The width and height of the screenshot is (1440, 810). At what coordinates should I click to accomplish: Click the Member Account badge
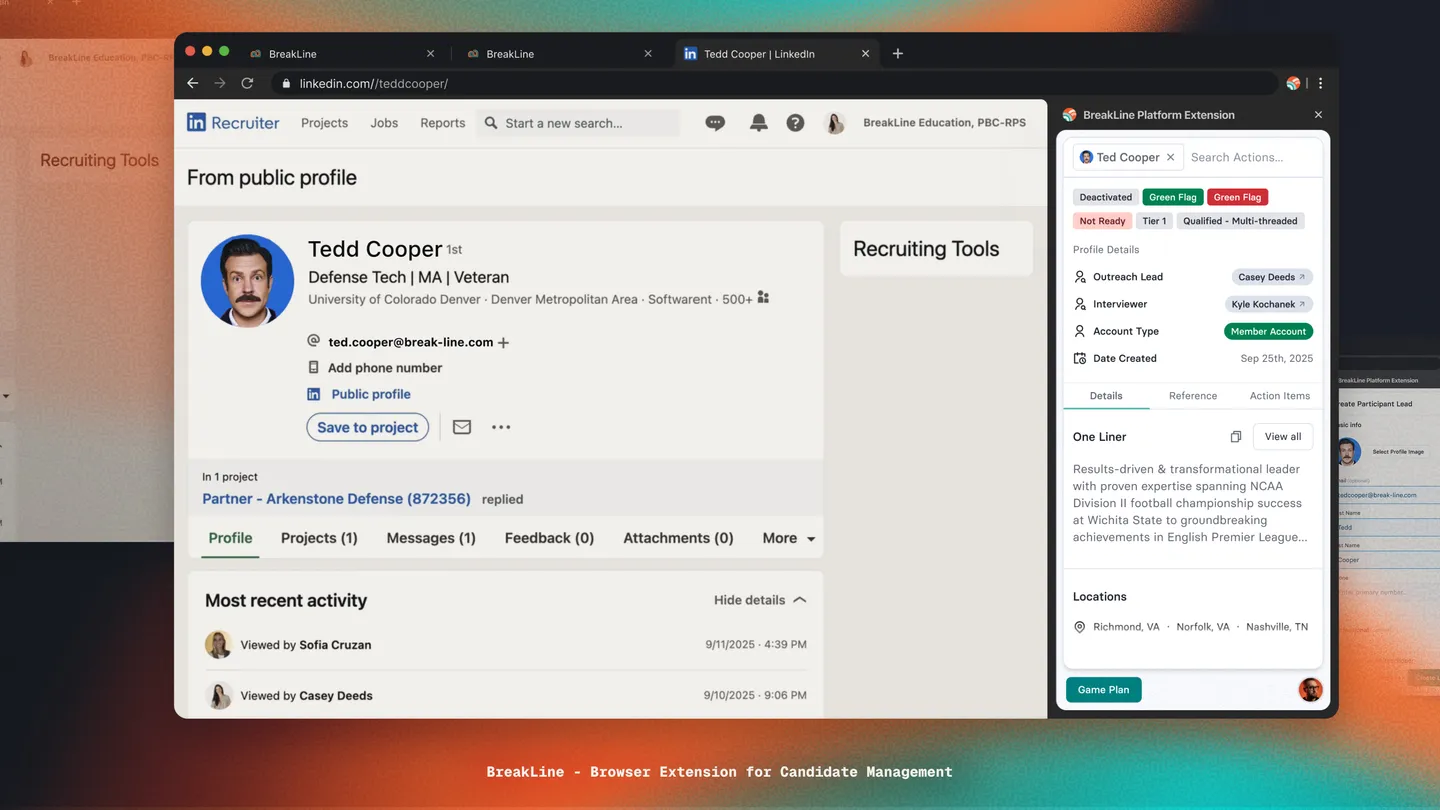[x=1268, y=331]
